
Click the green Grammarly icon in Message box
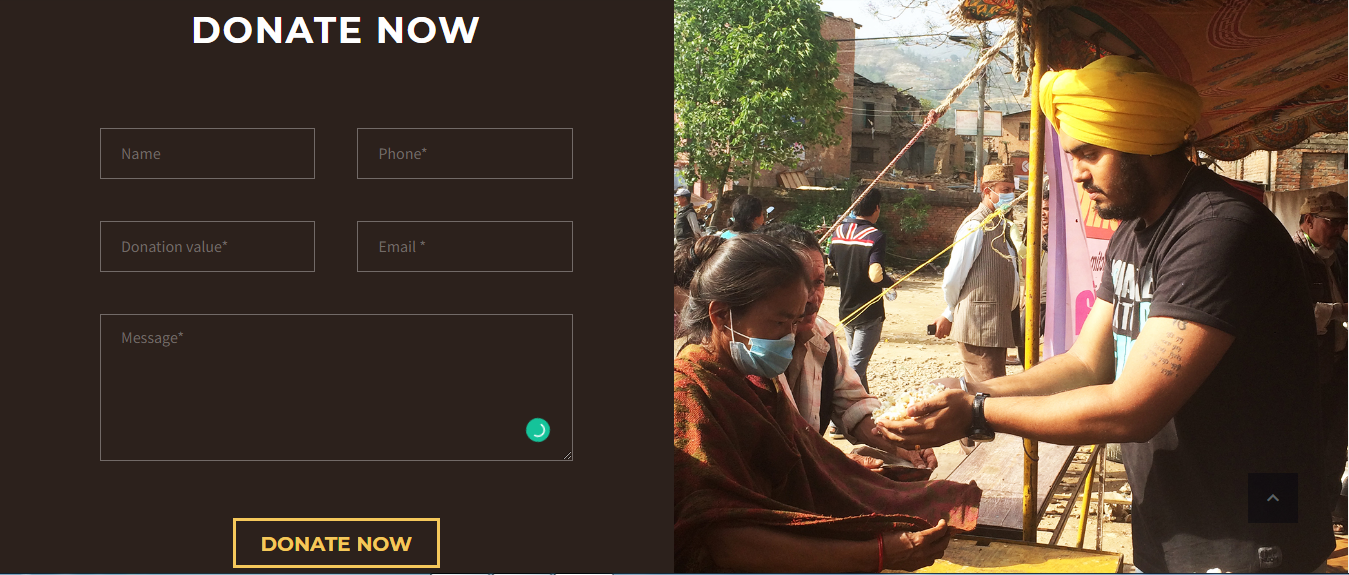pos(538,430)
